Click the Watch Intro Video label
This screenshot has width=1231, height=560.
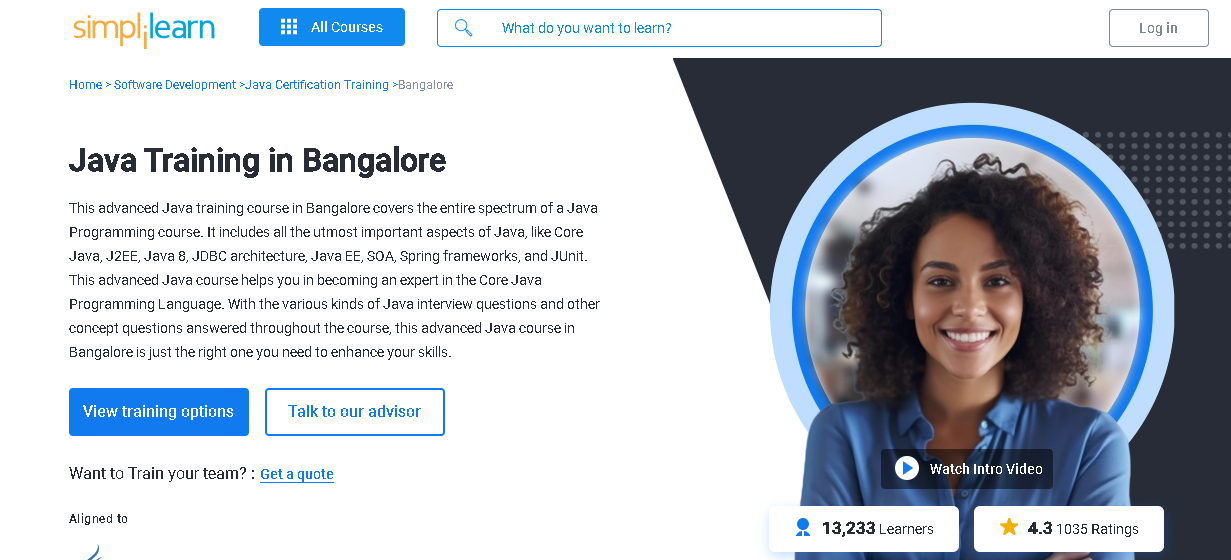click(x=986, y=469)
